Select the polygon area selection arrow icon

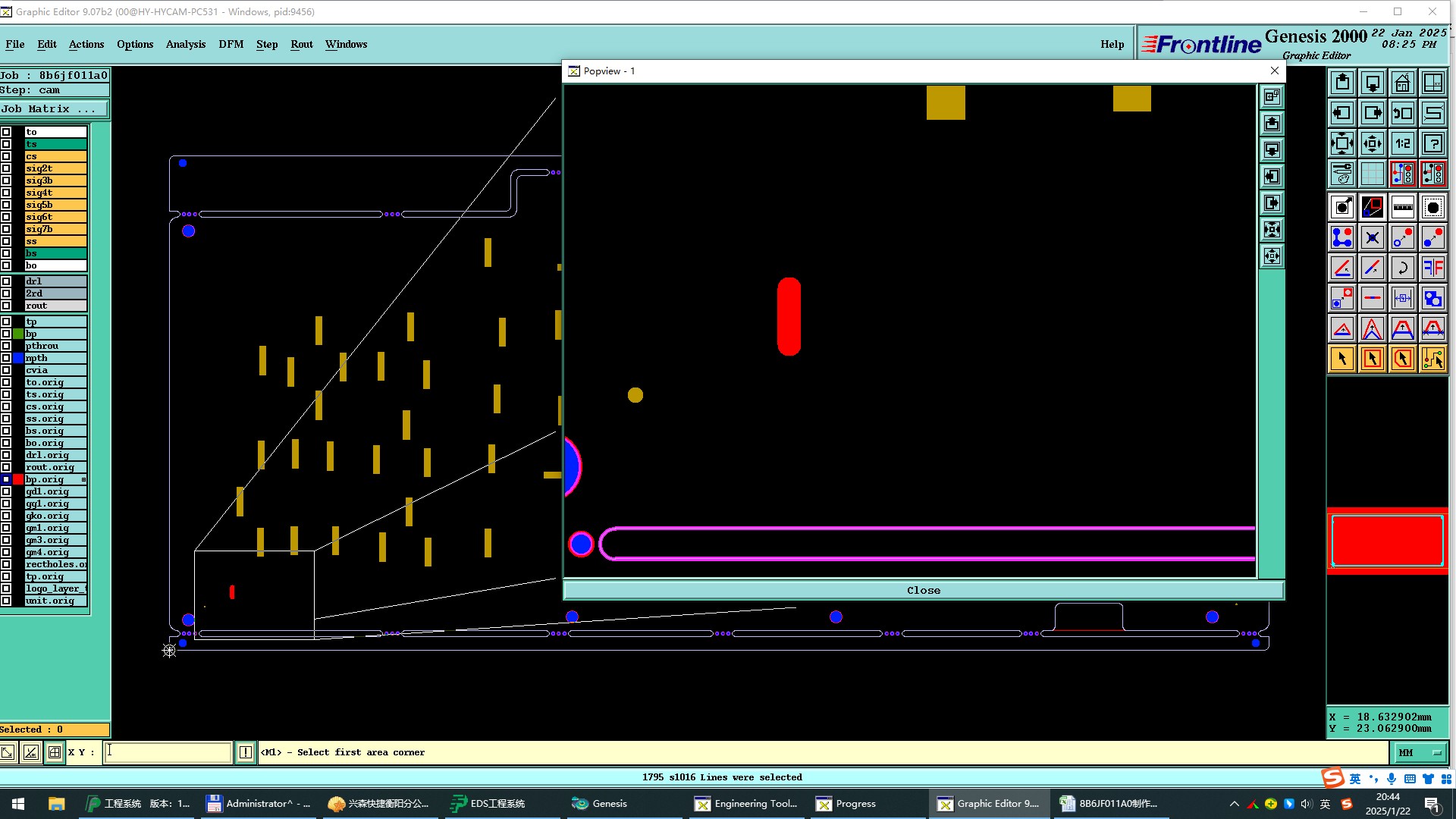1402,359
